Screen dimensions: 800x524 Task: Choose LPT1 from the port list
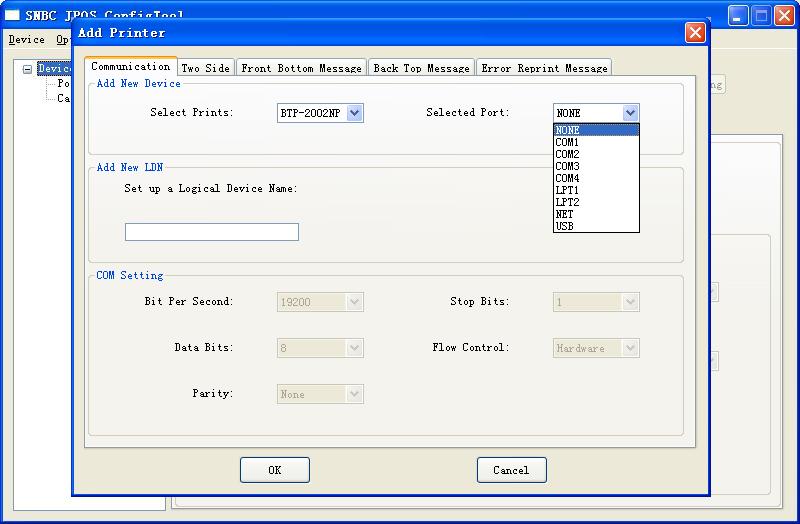point(596,190)
